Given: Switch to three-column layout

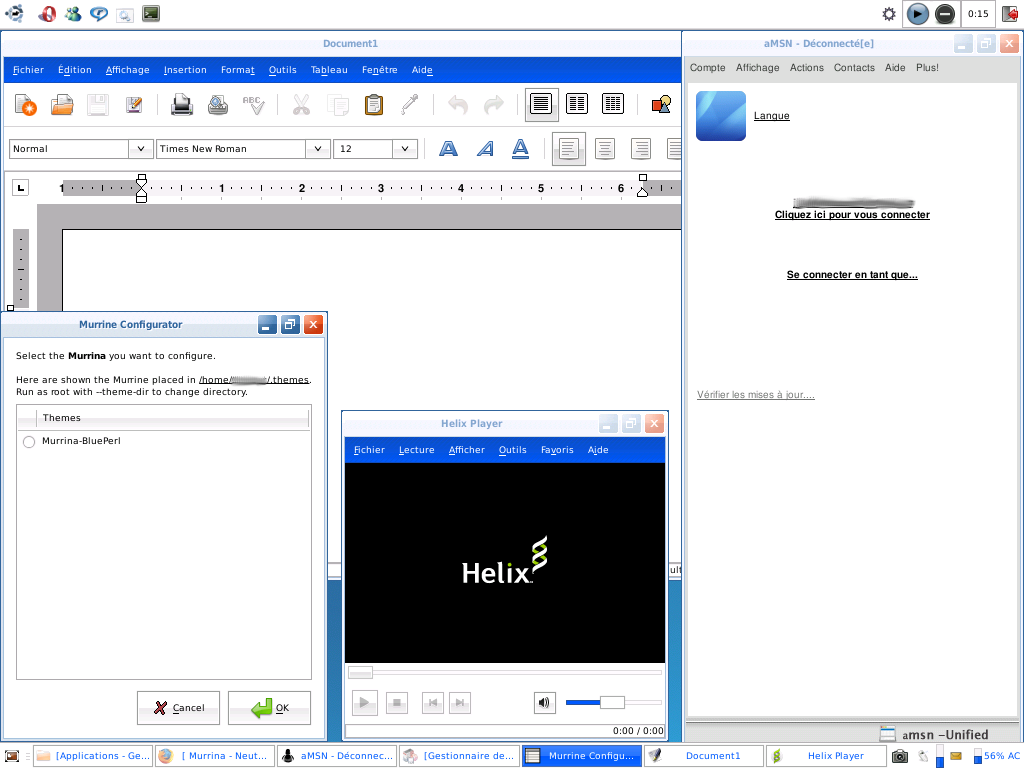Looking at the screenshot, I should click(x=613, y=104).
